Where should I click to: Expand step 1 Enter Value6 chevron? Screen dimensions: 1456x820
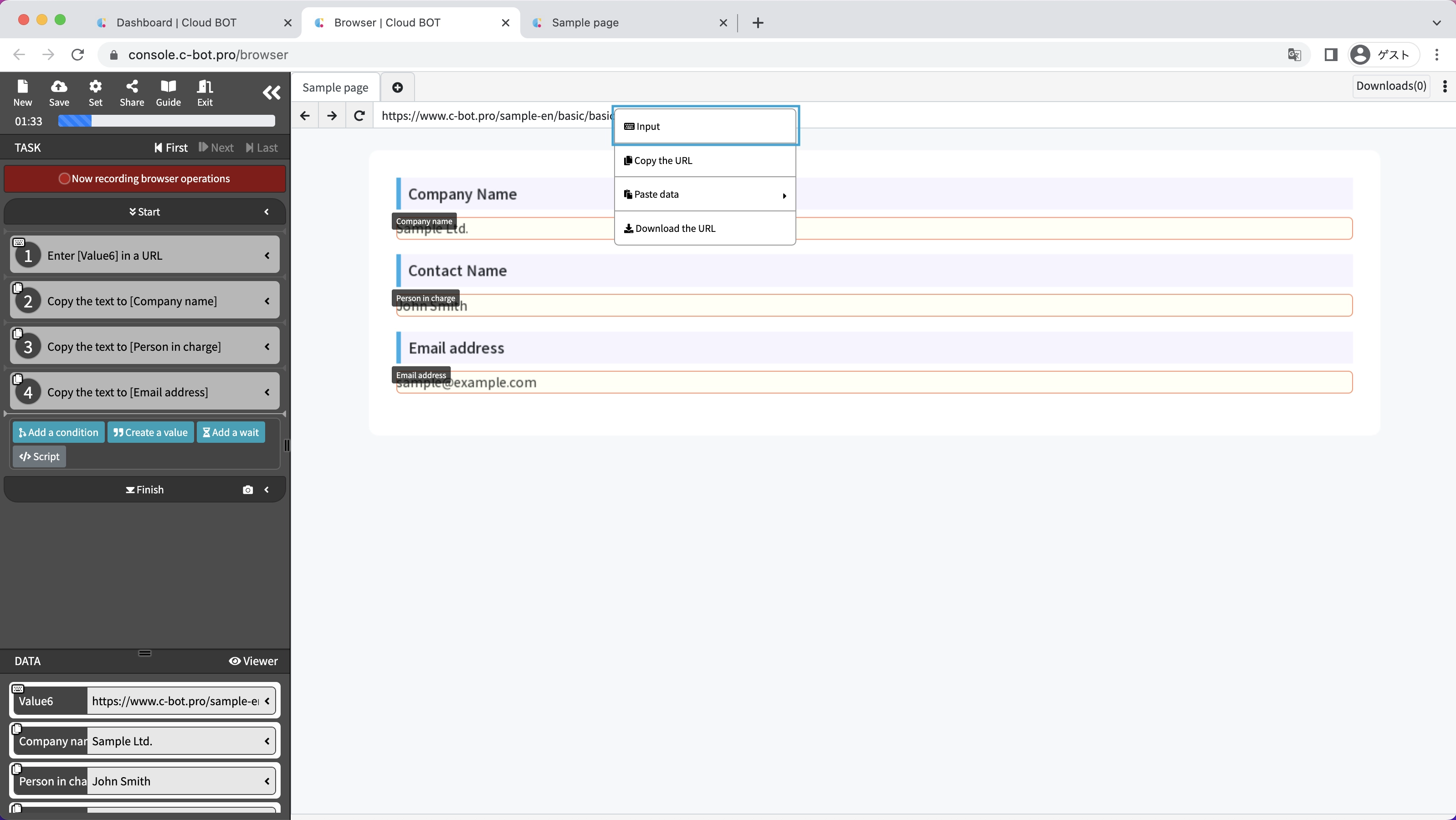pos(267,256)
